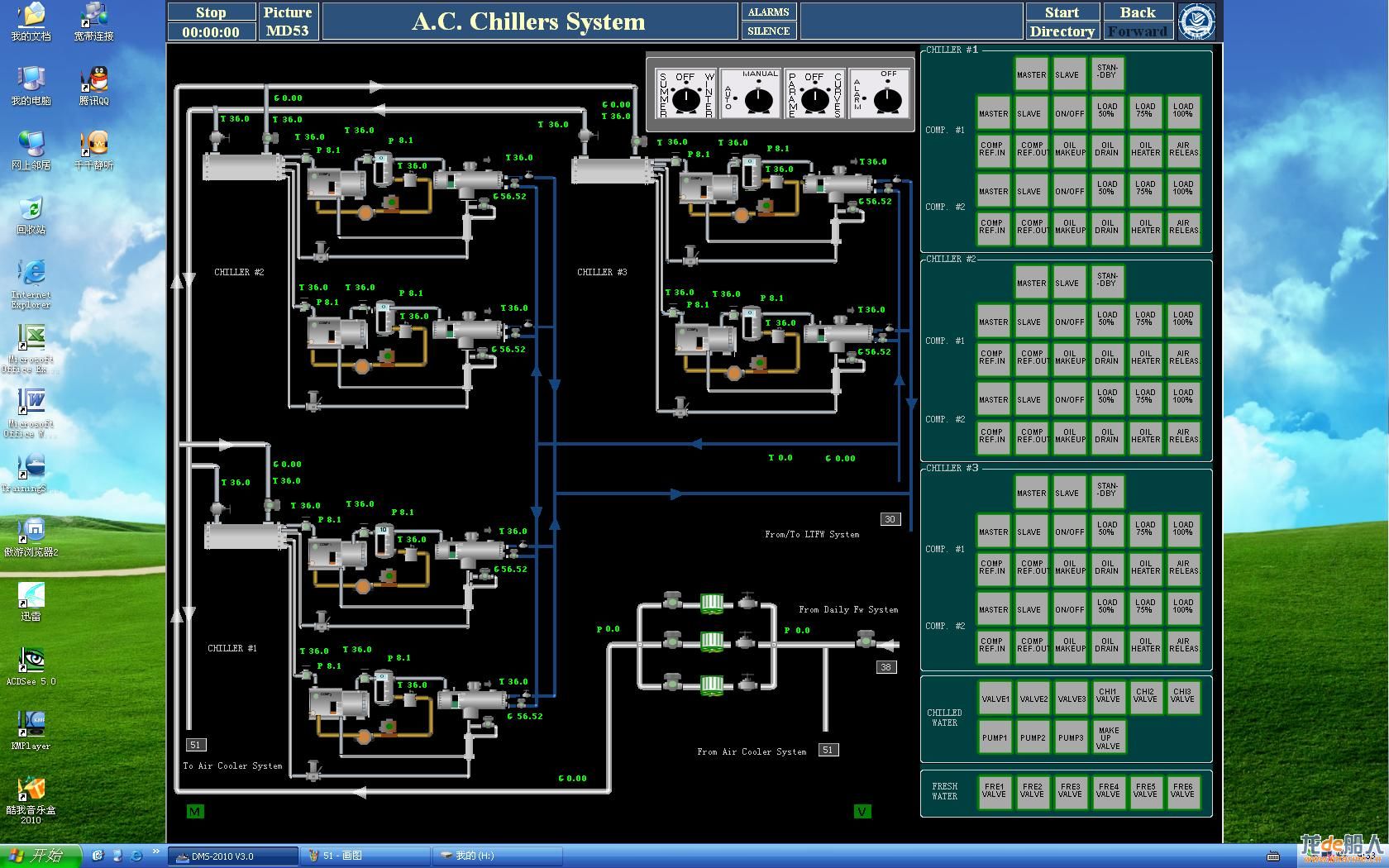Screen dimensions: 1389x868
Task: Open the ALARMS list
Action: [x=768, y=12]
